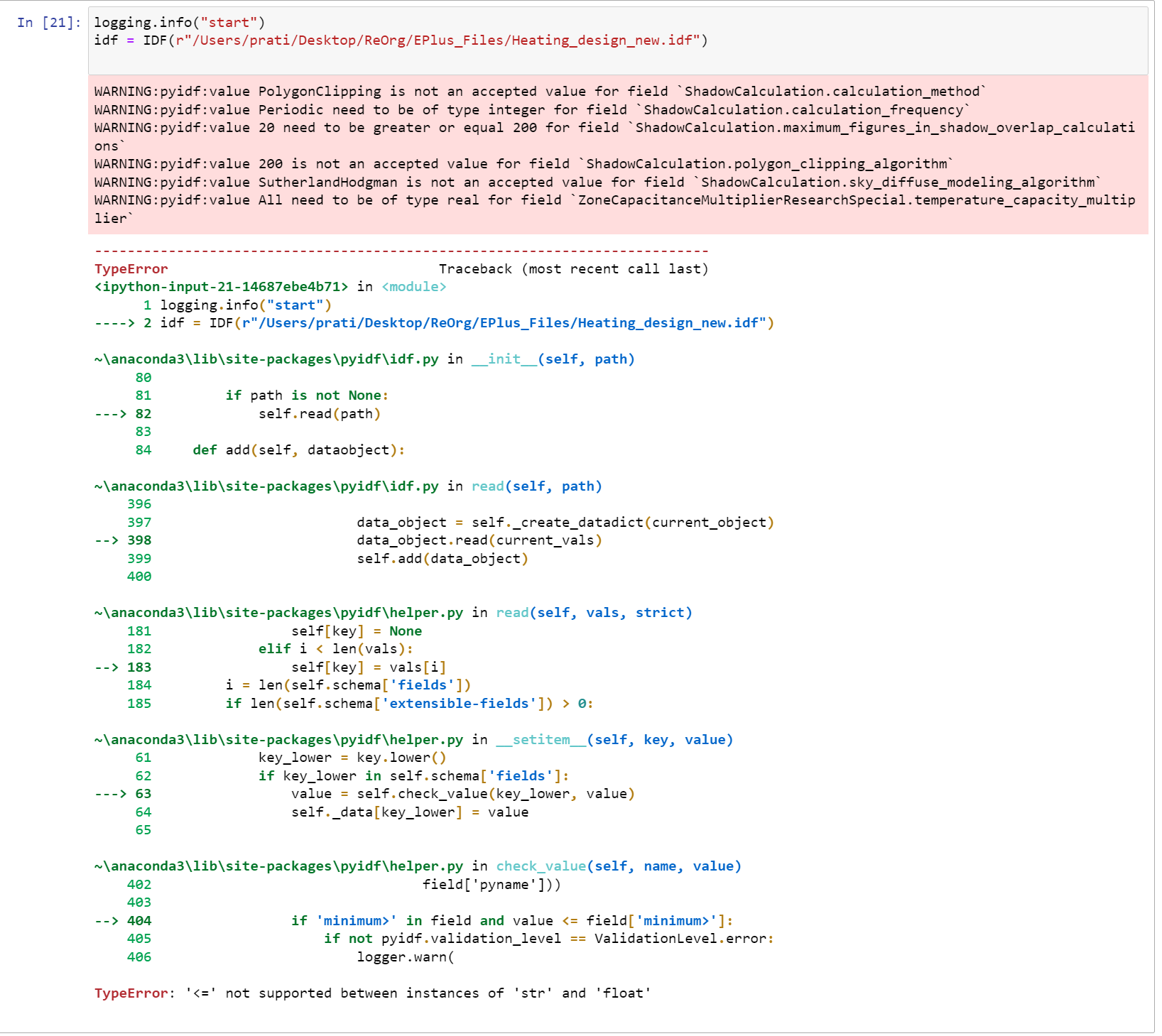Click the idf = IDF(...) line in the code cell
Screen dimensions: 1162x1036
(401, 40)
